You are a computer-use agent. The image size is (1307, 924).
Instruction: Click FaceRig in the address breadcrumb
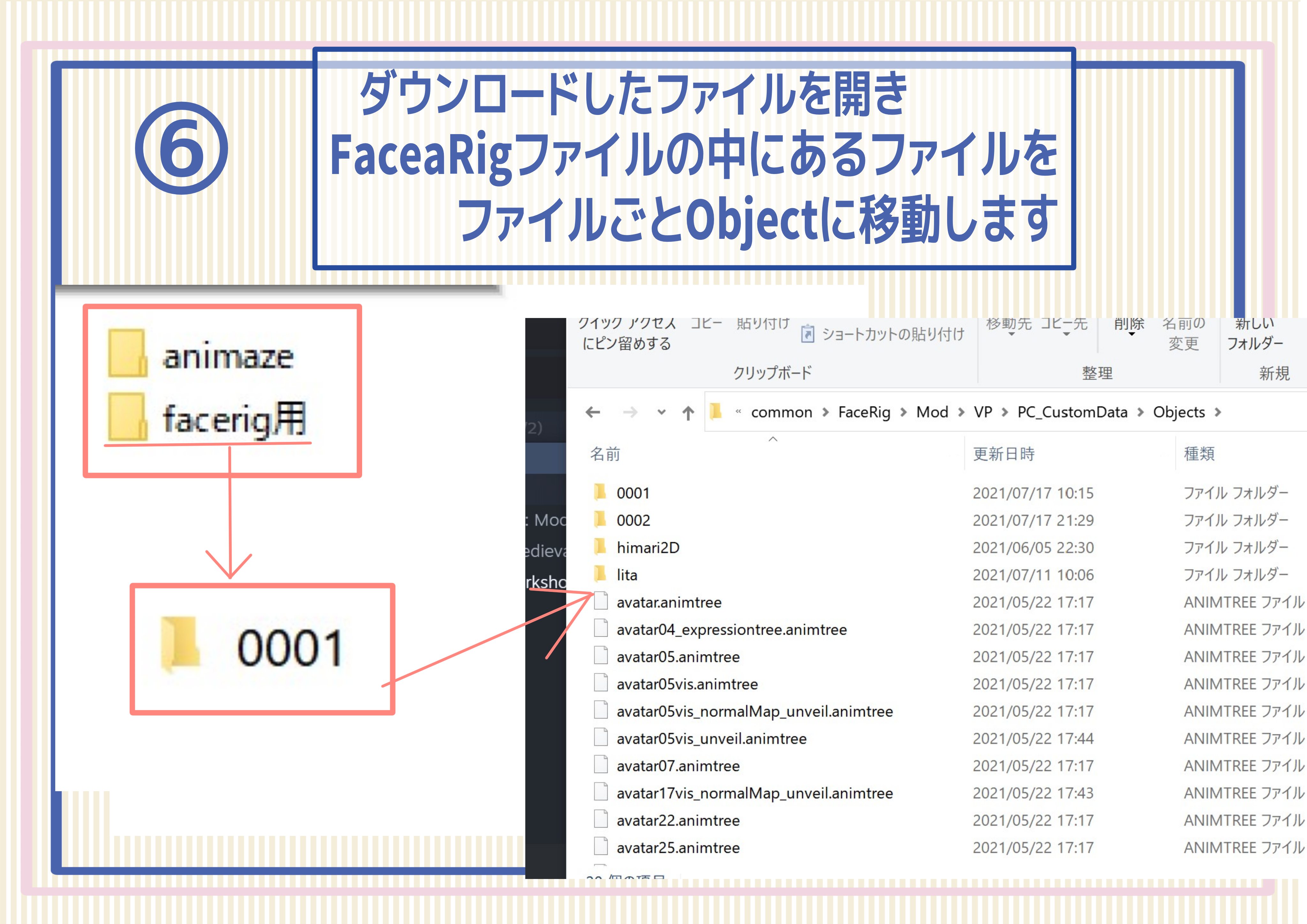(x=864, y=412)
